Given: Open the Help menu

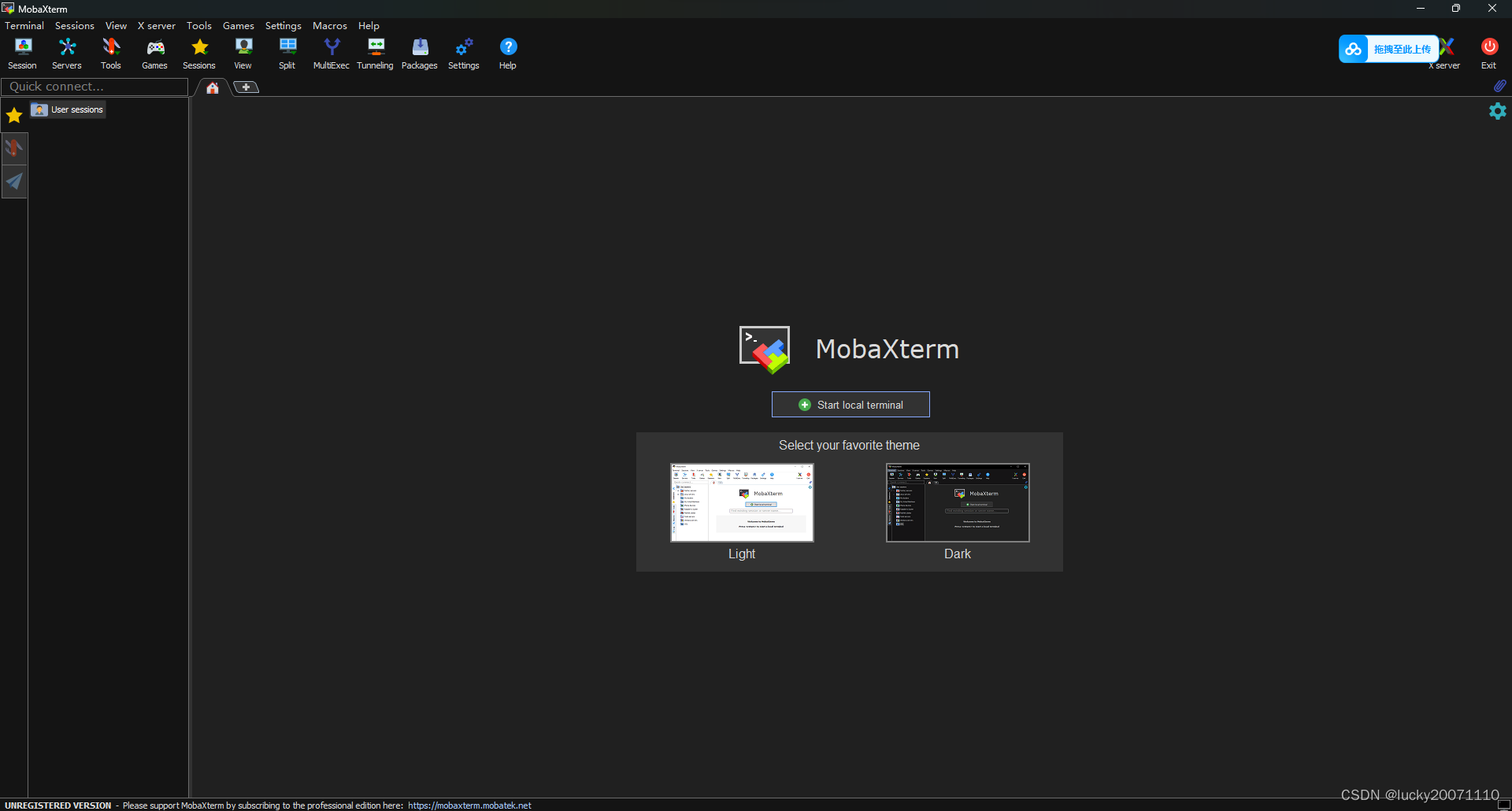Looking at the screenshot, I should tap(369, 26).
